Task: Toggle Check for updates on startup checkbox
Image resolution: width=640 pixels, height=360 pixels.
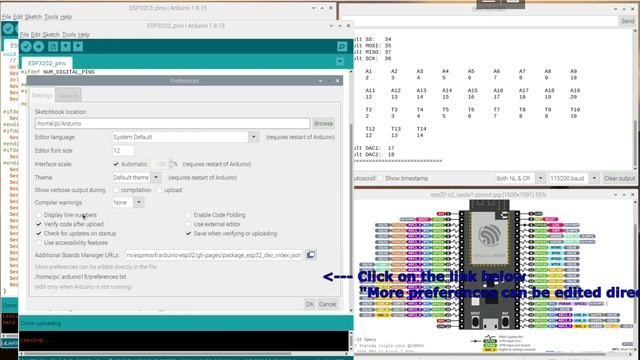Action: pyautogui.click(x=38, y=234)
